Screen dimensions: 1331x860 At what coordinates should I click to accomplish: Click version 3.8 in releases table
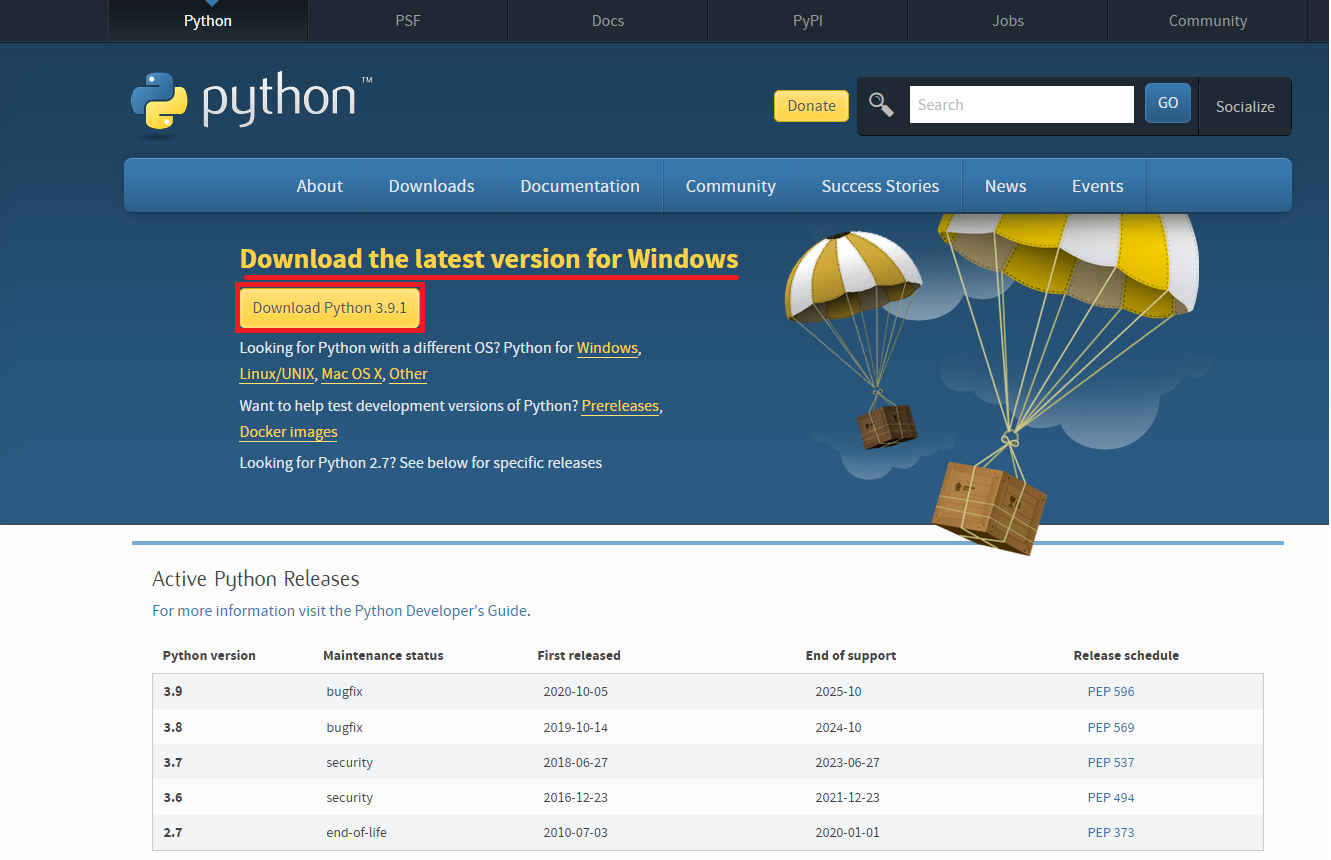(173, 728)
